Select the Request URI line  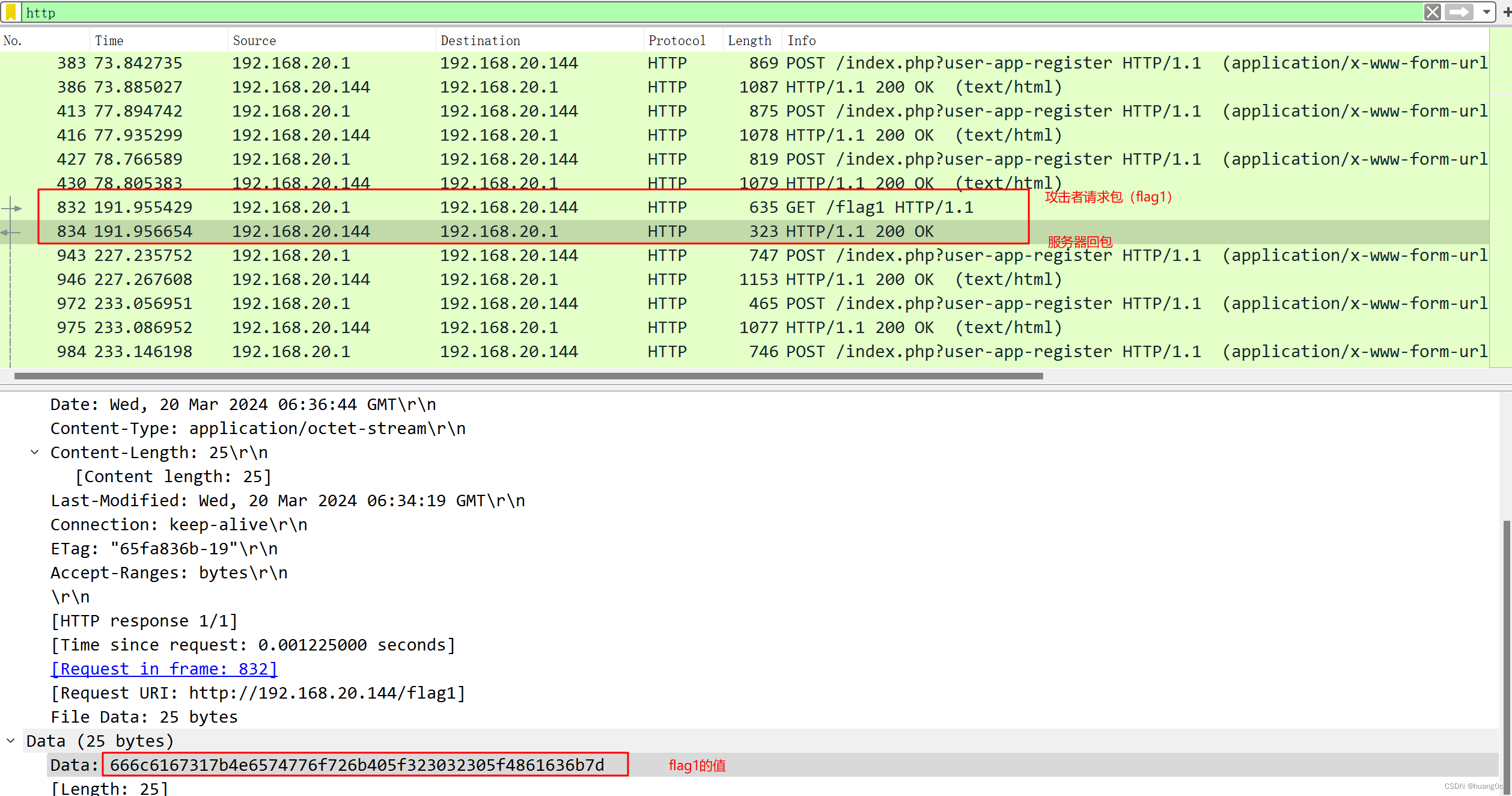[x=258, y=693]
